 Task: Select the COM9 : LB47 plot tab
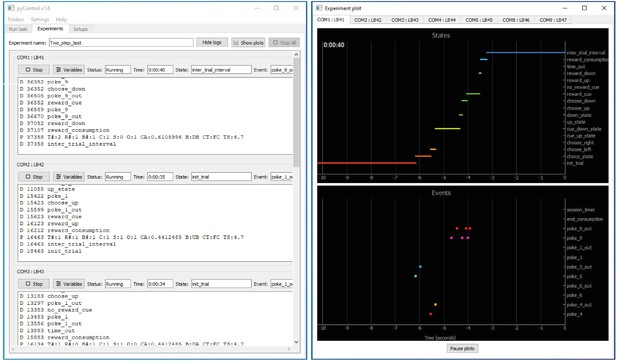553,20
